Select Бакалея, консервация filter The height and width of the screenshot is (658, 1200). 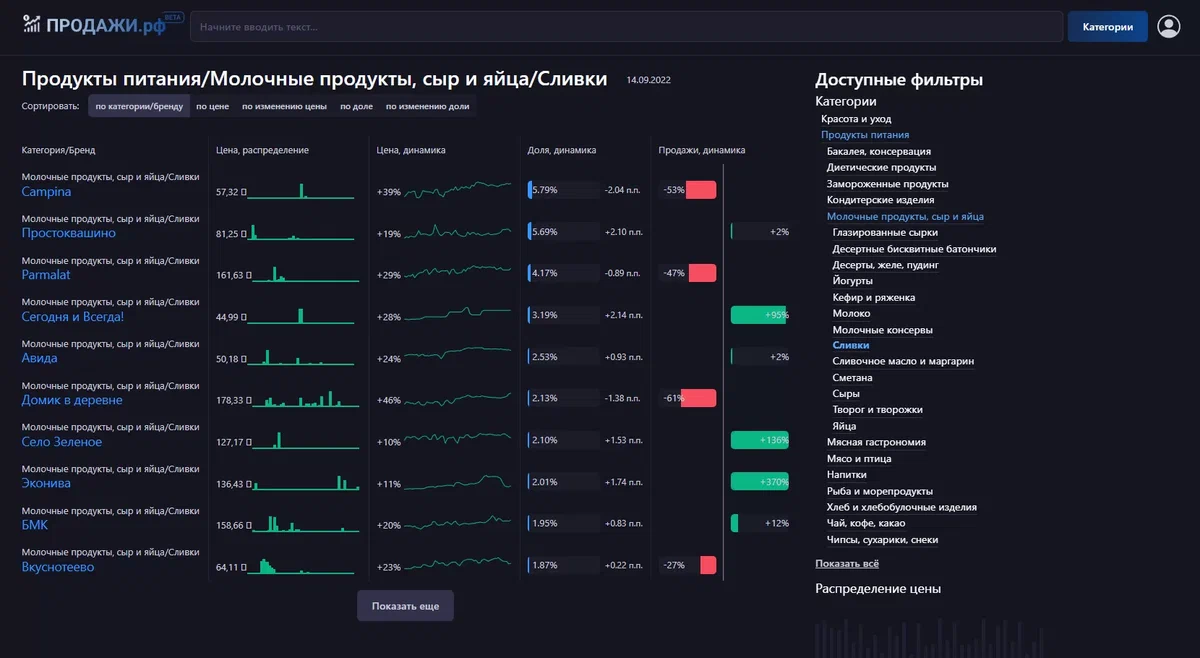click(x=879, y=151)
